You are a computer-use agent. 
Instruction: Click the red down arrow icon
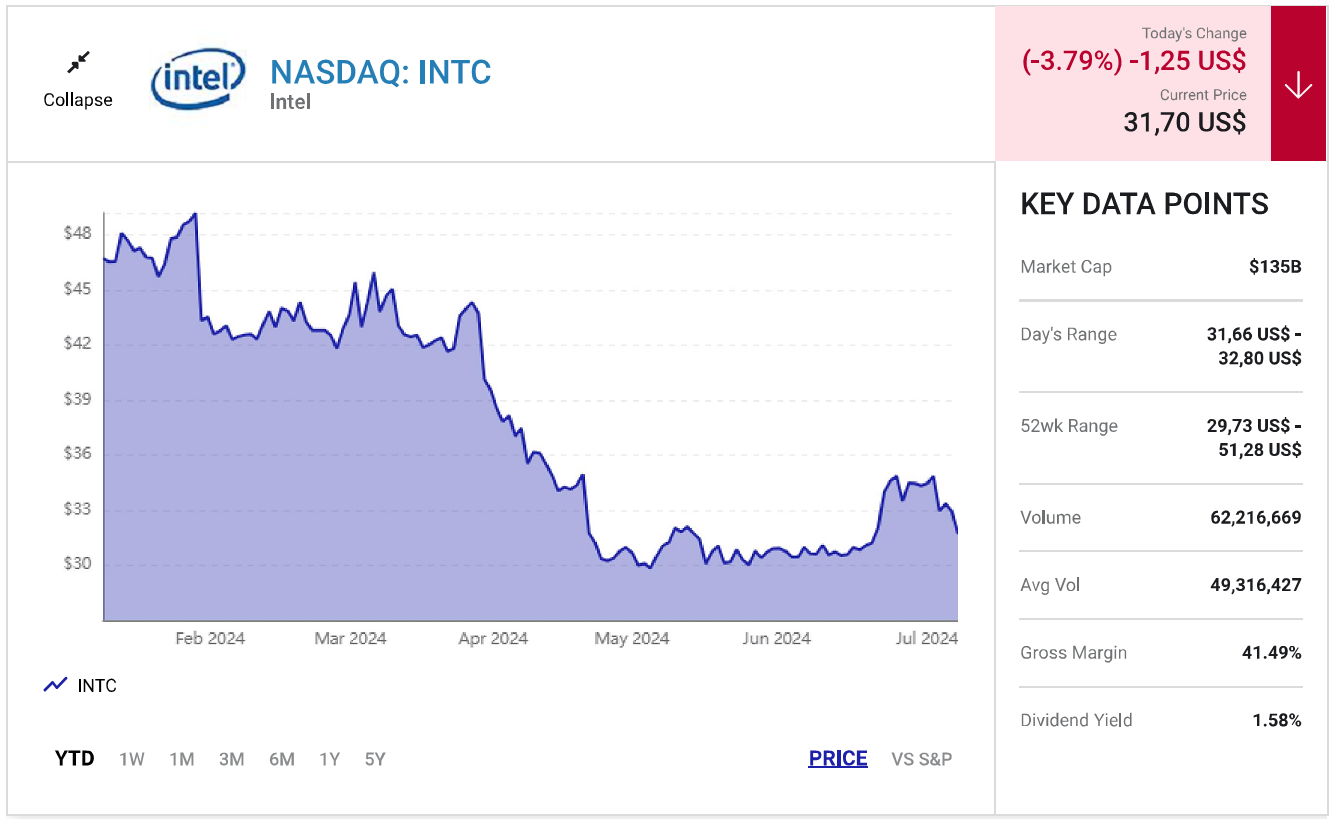1297,86
